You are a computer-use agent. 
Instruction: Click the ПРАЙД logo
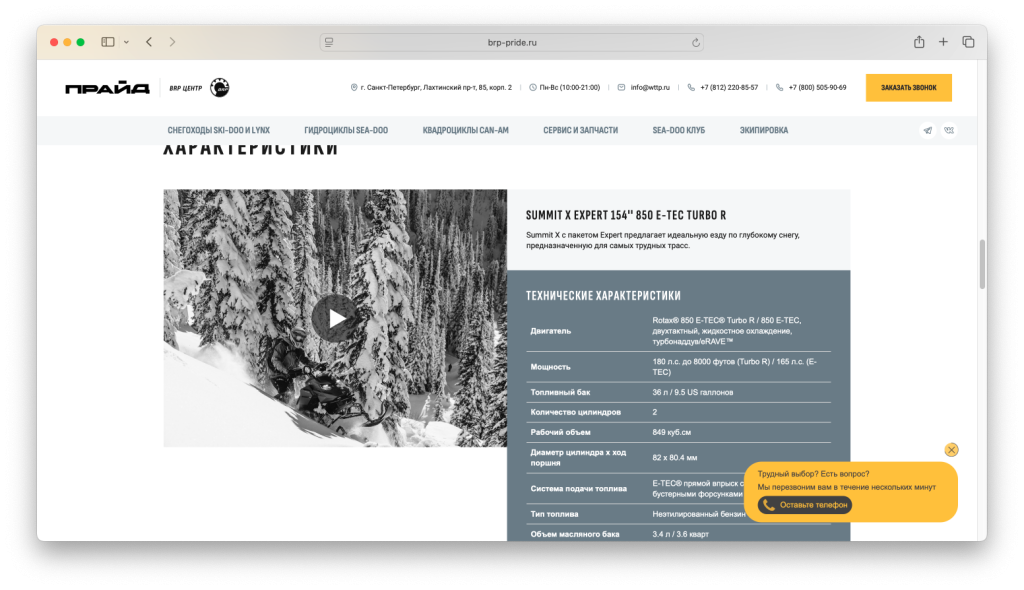coord(107,88)
